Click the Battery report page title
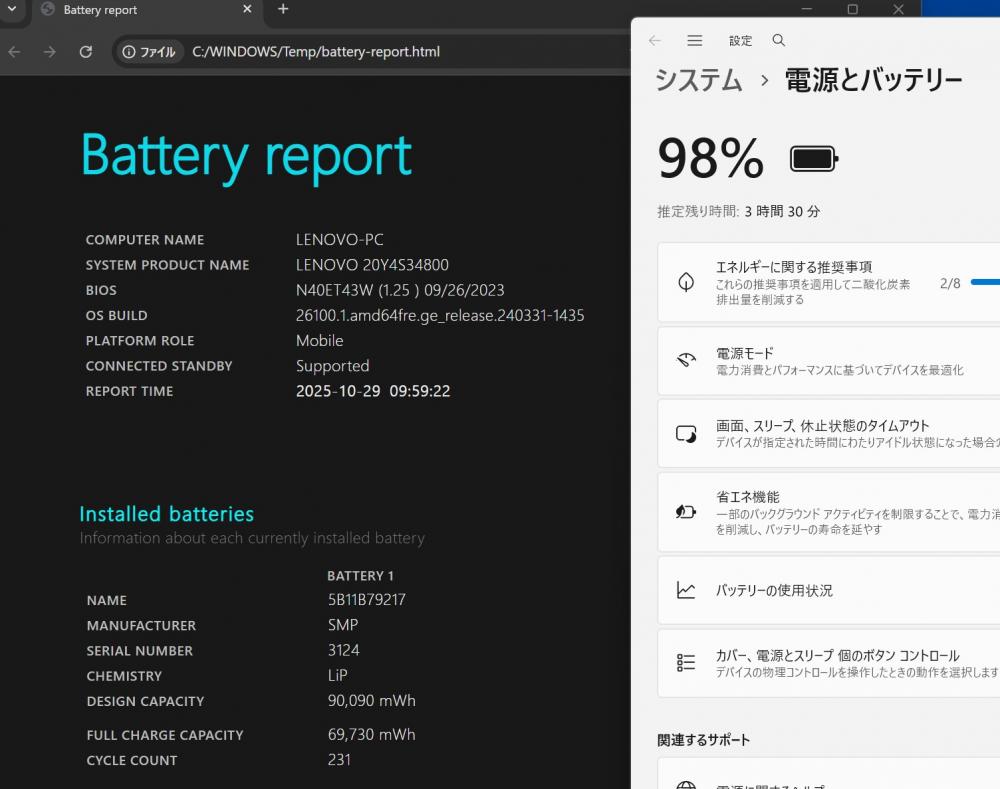 (246, 156)
